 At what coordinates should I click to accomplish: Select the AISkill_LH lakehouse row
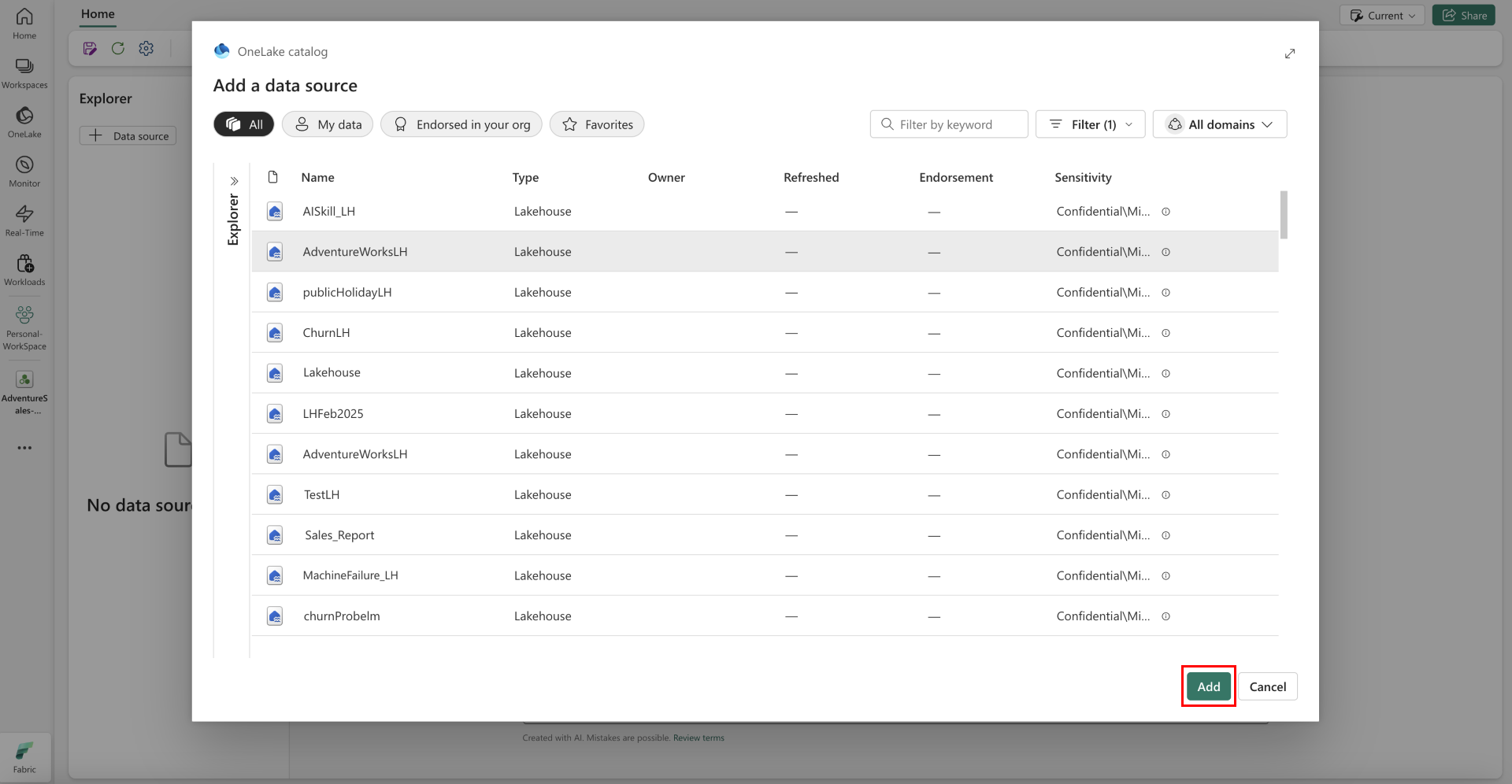coord(765,212)
